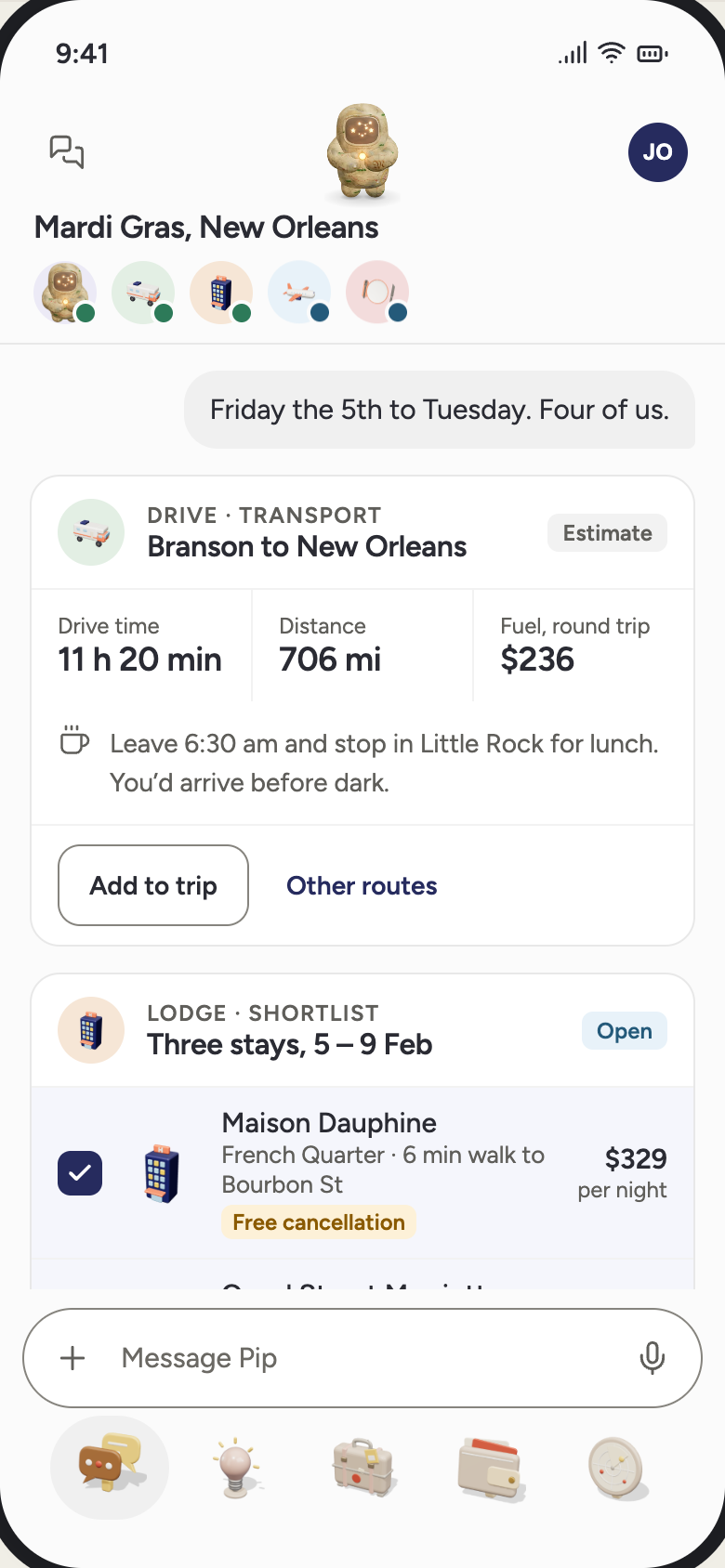Uncheck the Maison Dauphine checkbox
725x1568 pixels.
[x=80, y=1173]
